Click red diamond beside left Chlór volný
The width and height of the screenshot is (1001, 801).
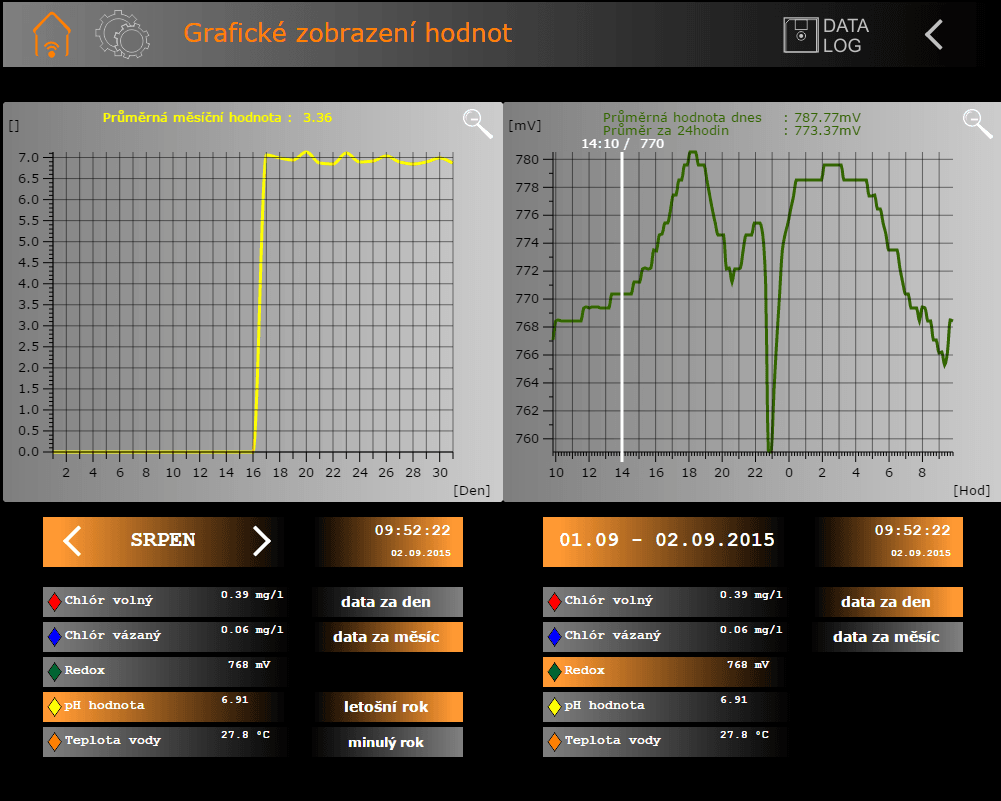pyautogui.click(x=55, y=601)
